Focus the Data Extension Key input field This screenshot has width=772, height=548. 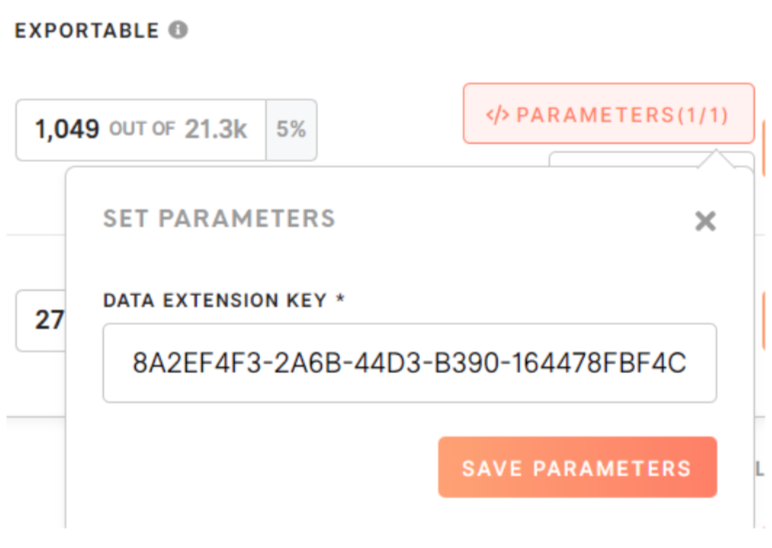409,363
